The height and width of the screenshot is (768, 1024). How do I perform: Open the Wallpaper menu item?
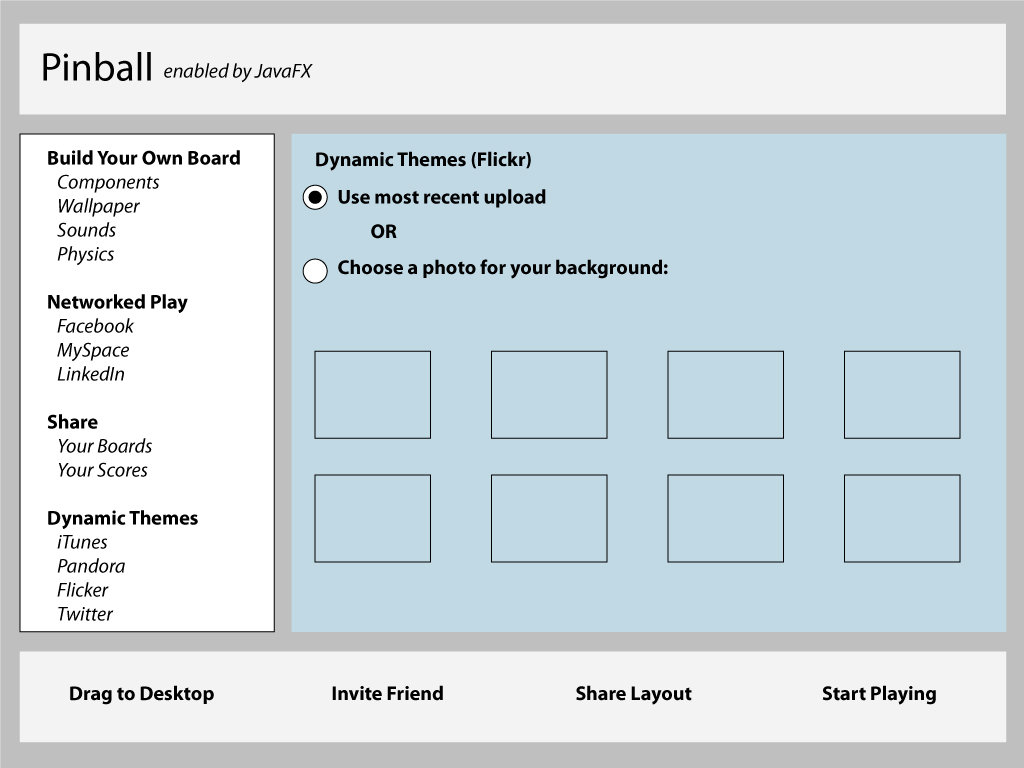(98, 206)
